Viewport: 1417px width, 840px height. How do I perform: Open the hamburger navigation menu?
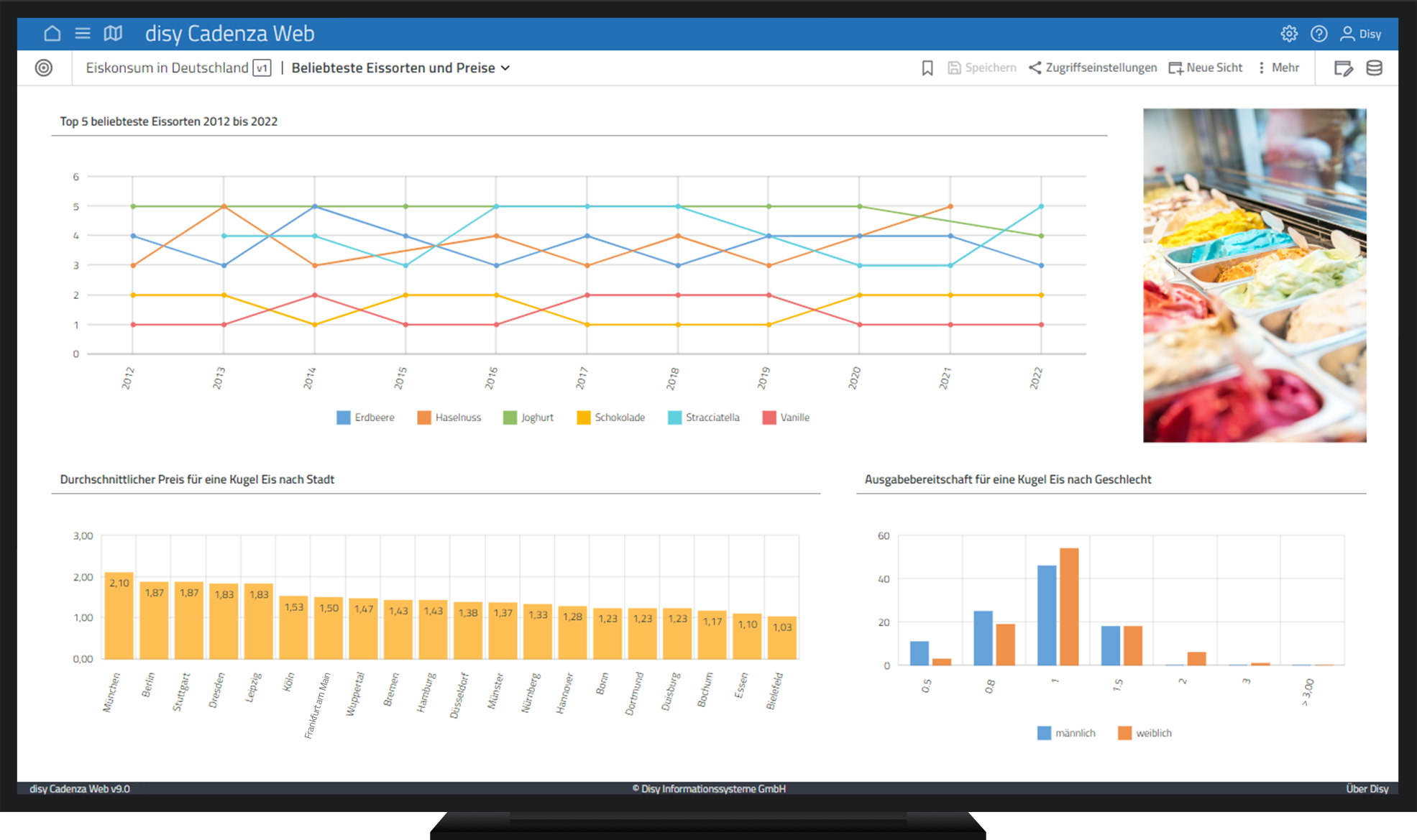pos(83,34)
